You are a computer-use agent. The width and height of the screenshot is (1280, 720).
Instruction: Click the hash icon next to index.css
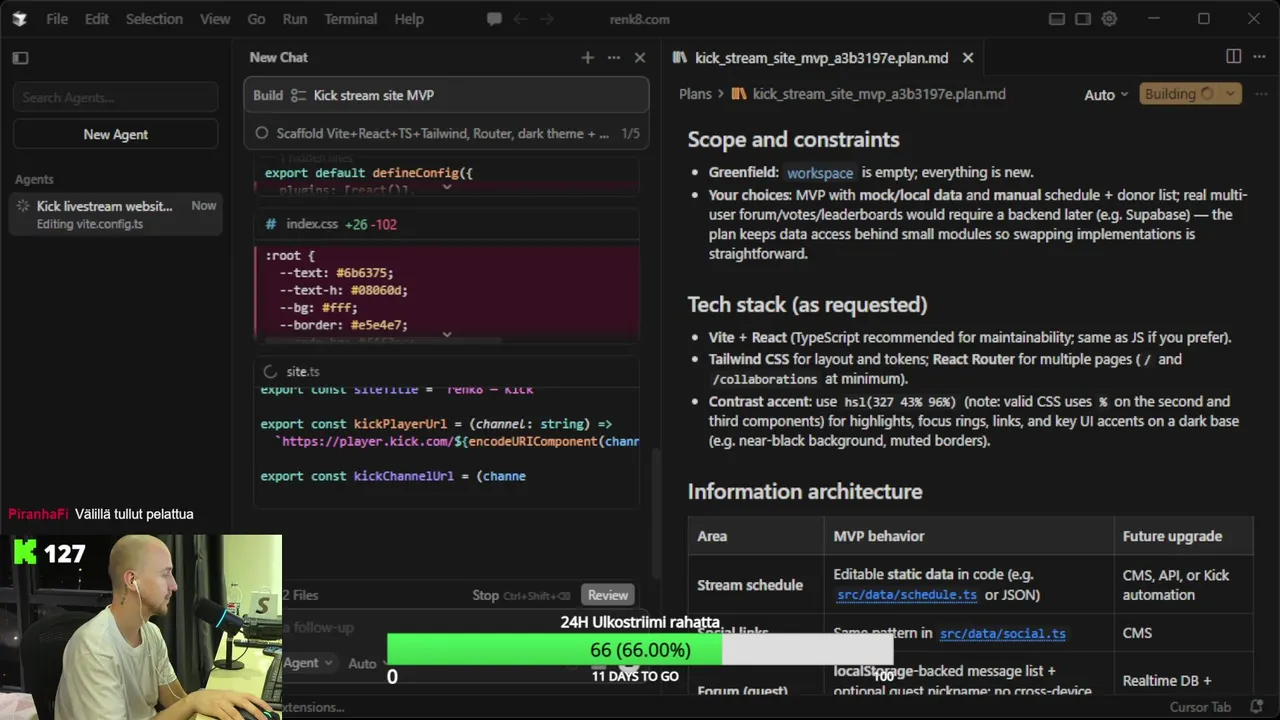[x=271, y=225]
